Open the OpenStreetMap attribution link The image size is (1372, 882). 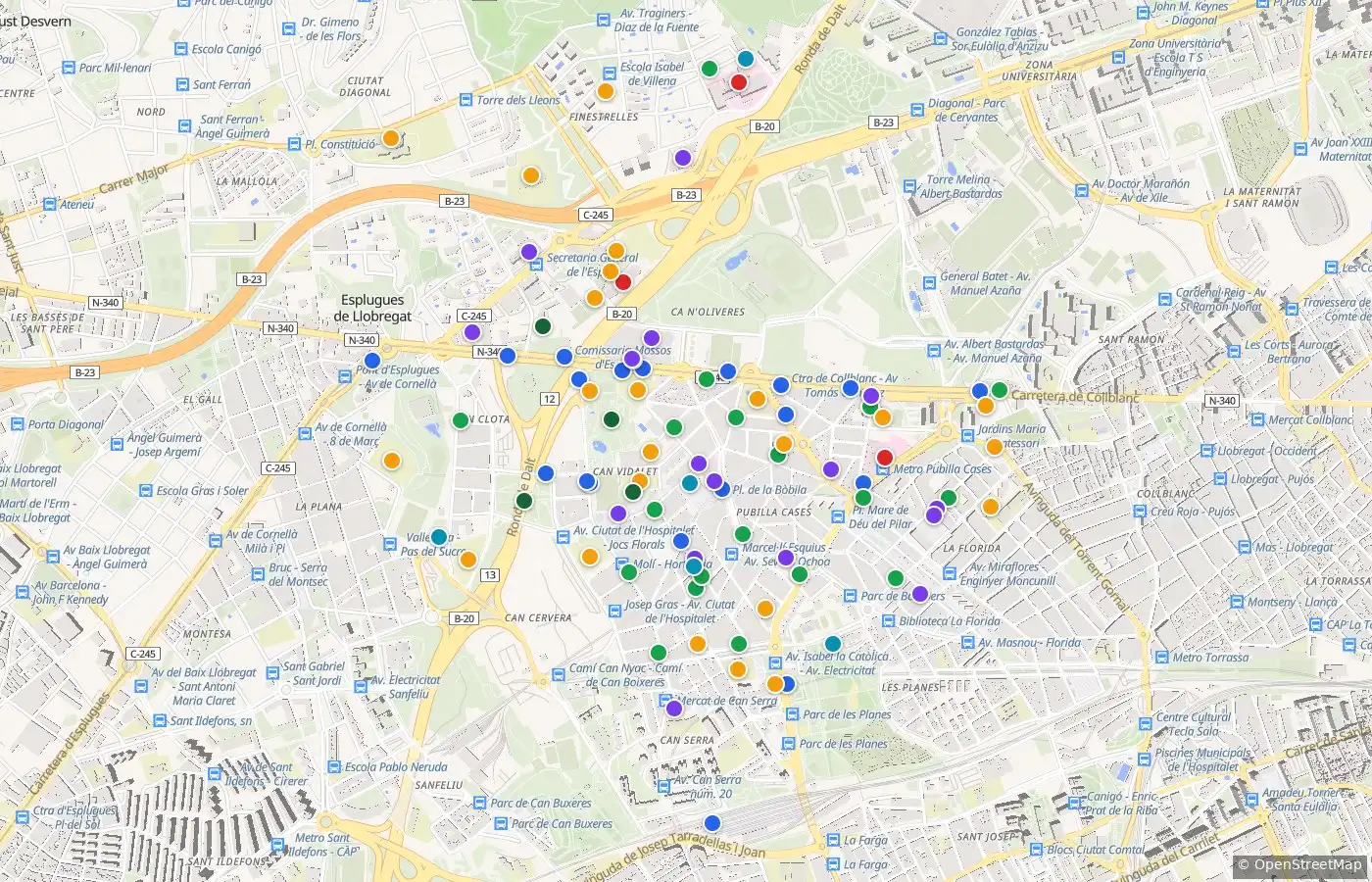1307,864
